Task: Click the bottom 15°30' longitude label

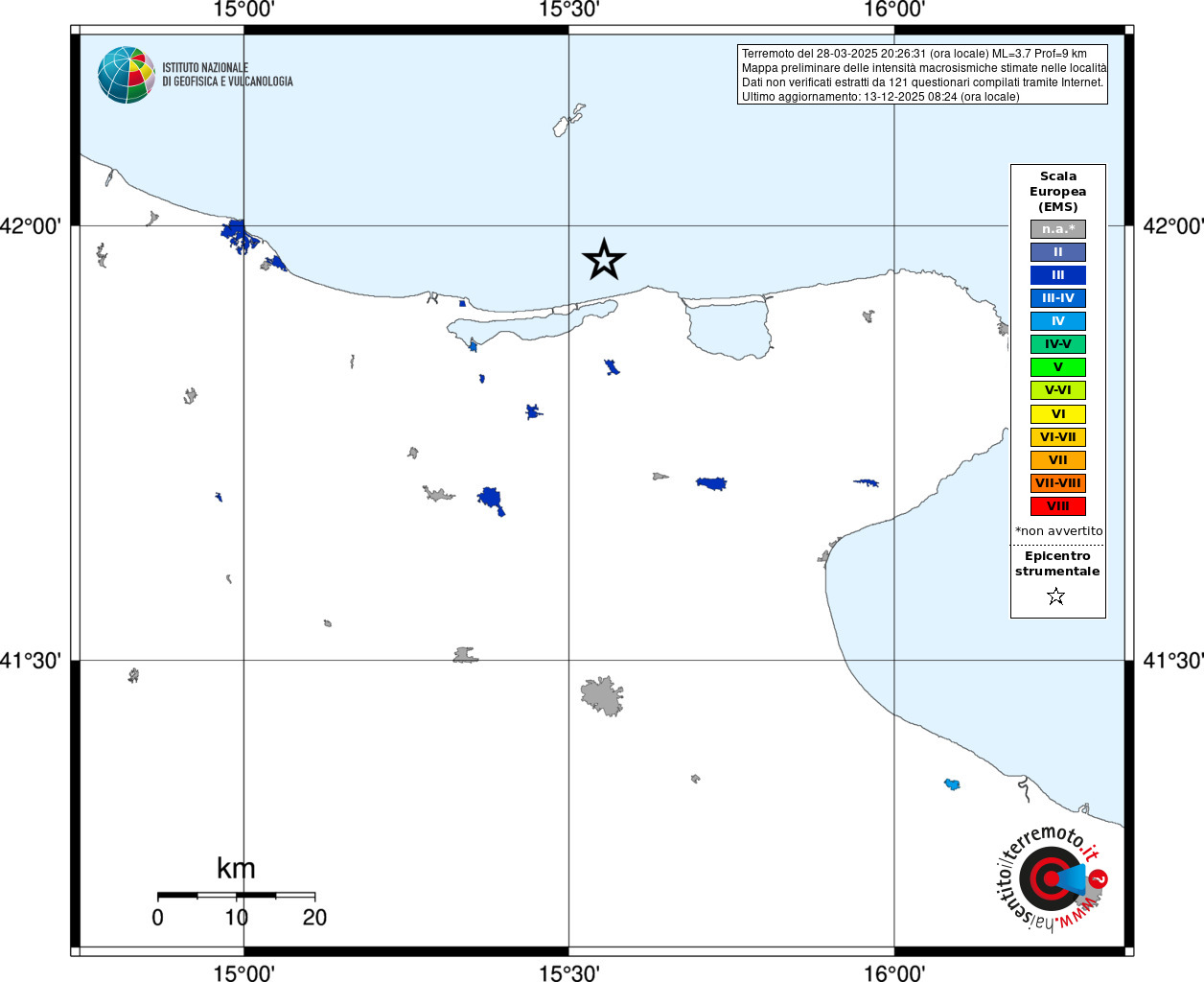Action: [x=569, y=972]
